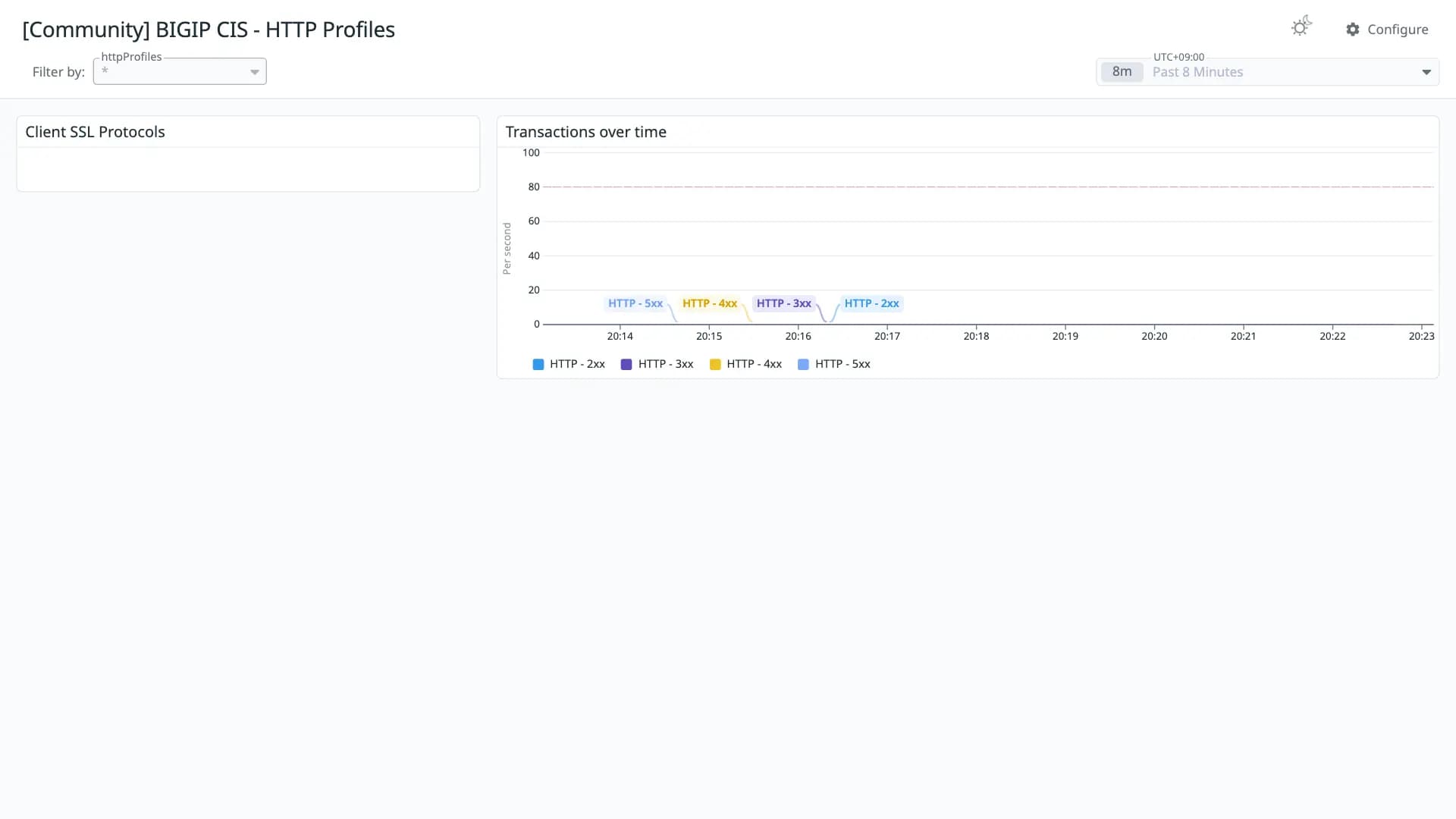Open Configure via the gear icon
Image resolution: width=1456 pixels, height=819 pixels.
point(1353,30)
